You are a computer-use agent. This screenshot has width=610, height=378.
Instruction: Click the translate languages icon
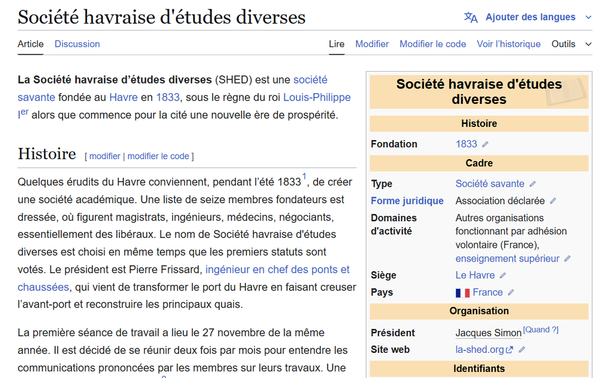[471, 18]
